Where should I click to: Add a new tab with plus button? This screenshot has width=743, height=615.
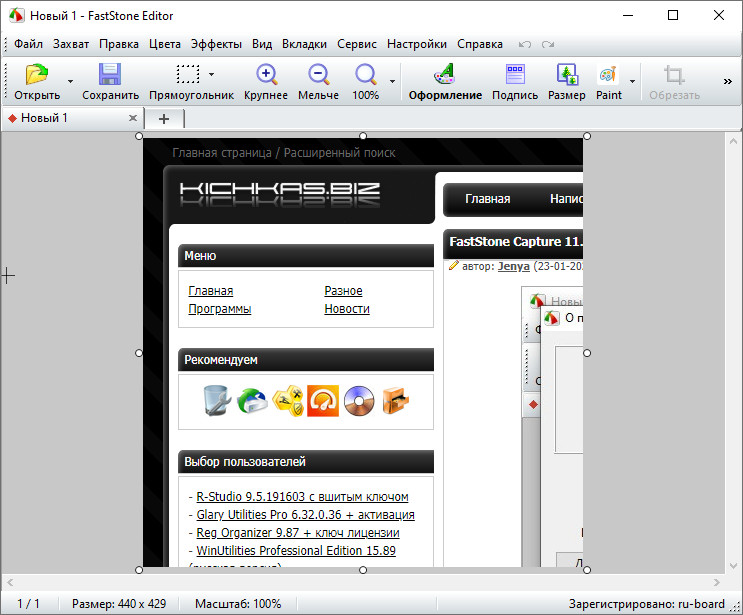[165, 118]
